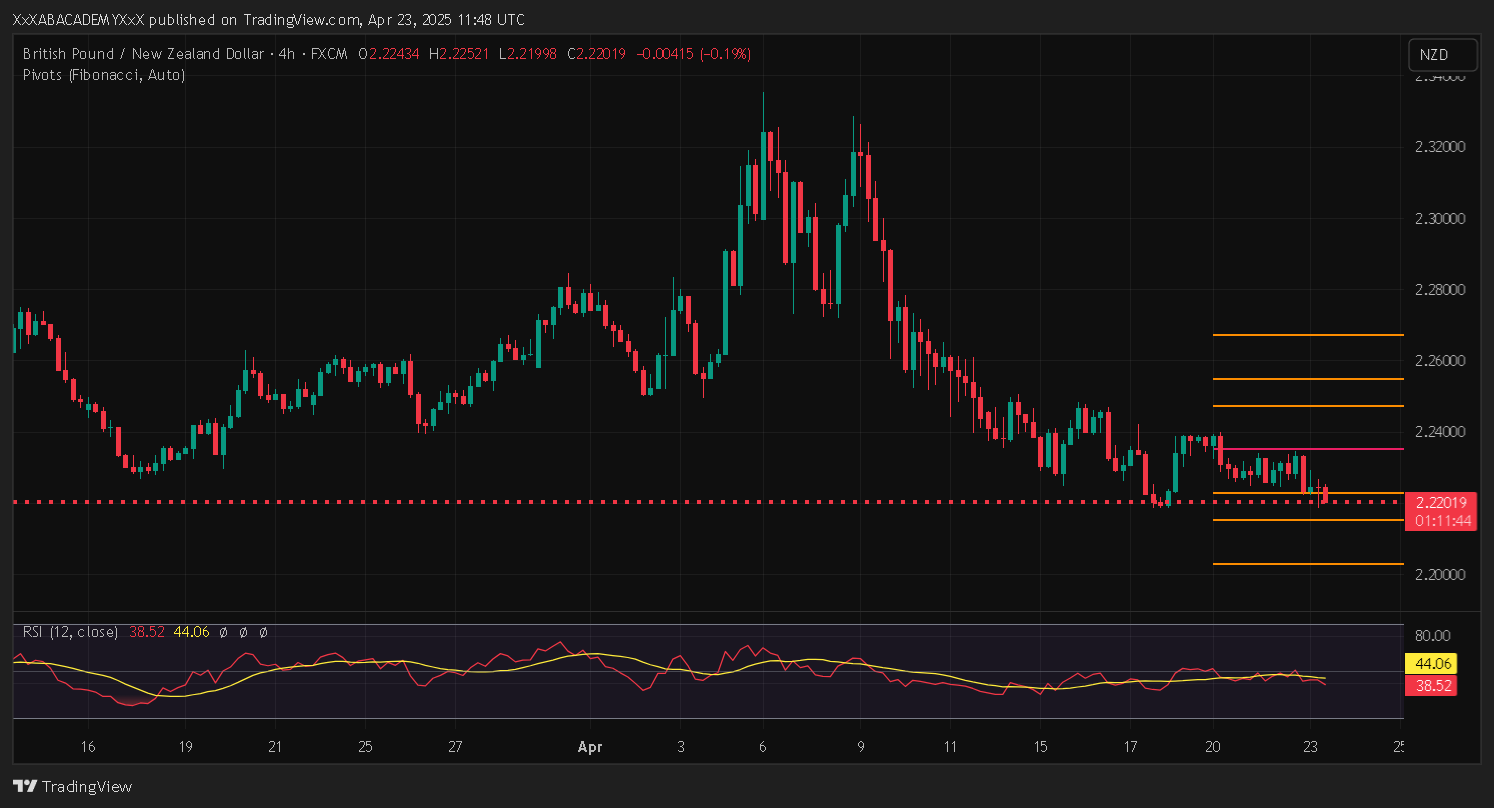
Task: Select the Pivots (Fibonacci, Auto) indicator label
Action: (x=103, y=74)
